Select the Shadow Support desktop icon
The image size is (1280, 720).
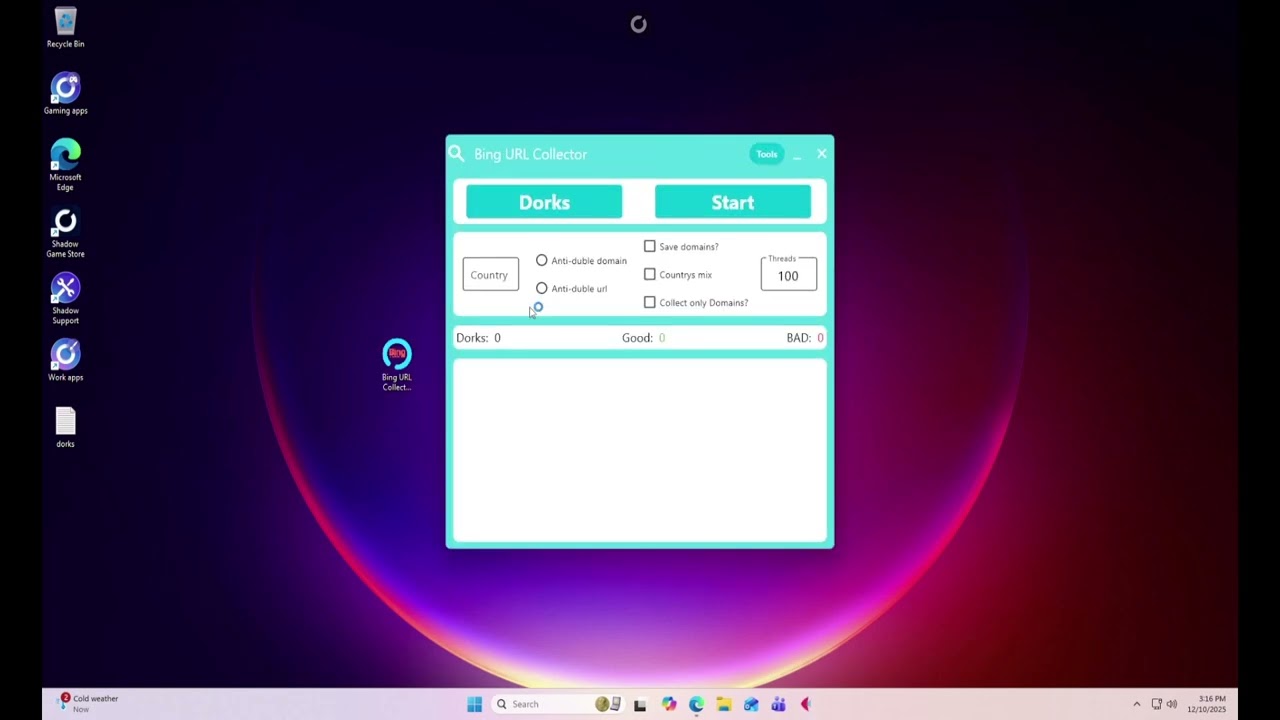pyautogui.click(x=65, y=299)
